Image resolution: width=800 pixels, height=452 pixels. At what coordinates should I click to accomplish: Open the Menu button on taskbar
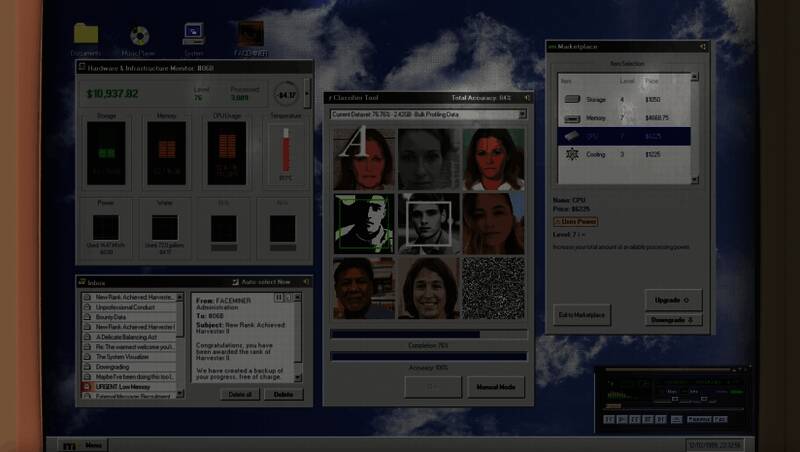click(x=83, y=445)
